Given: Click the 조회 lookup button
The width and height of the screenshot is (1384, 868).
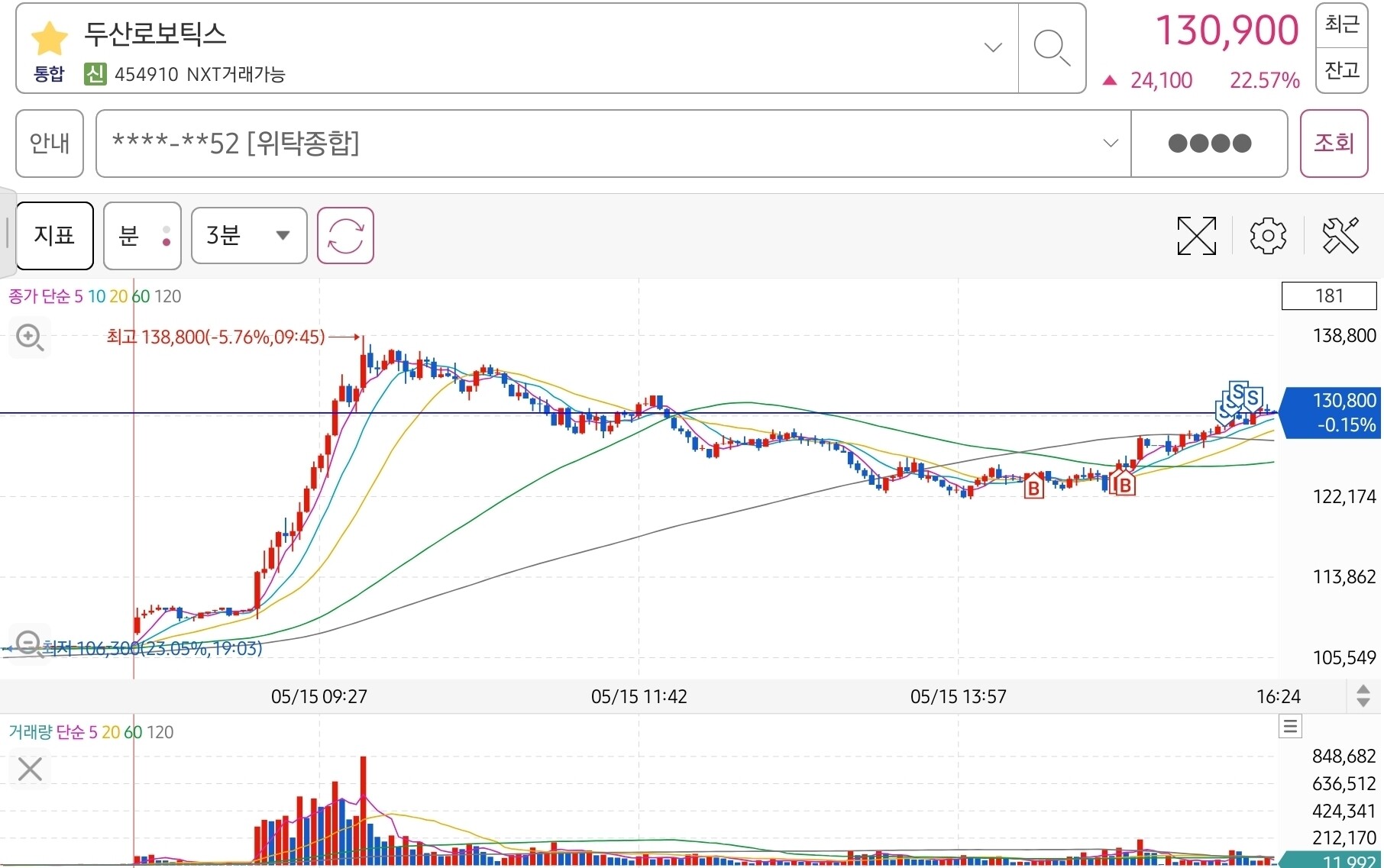Looking at the screenshot, I should (x=1334, y=143).
